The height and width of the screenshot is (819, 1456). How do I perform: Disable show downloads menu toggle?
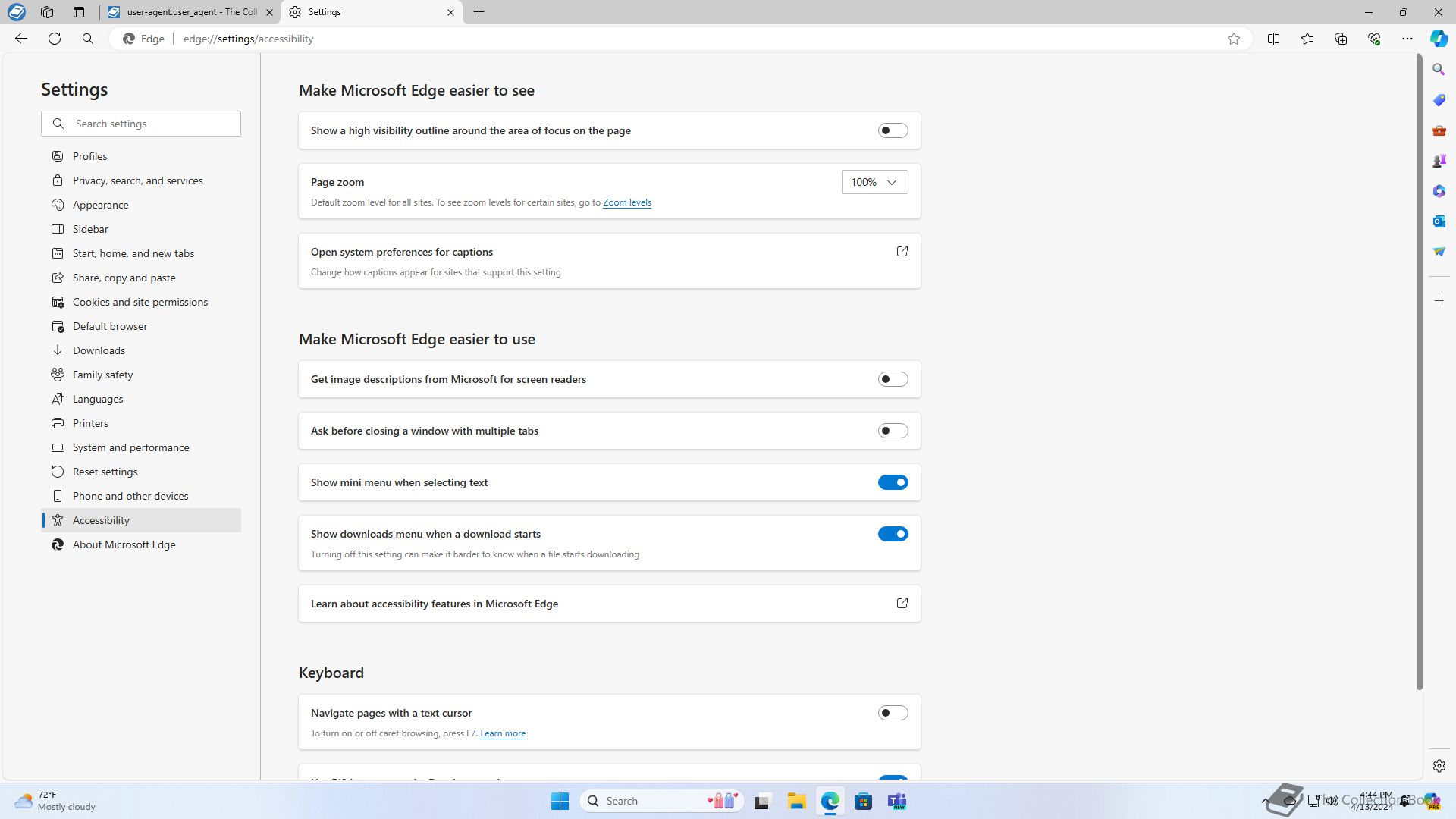tap(893, 534)
